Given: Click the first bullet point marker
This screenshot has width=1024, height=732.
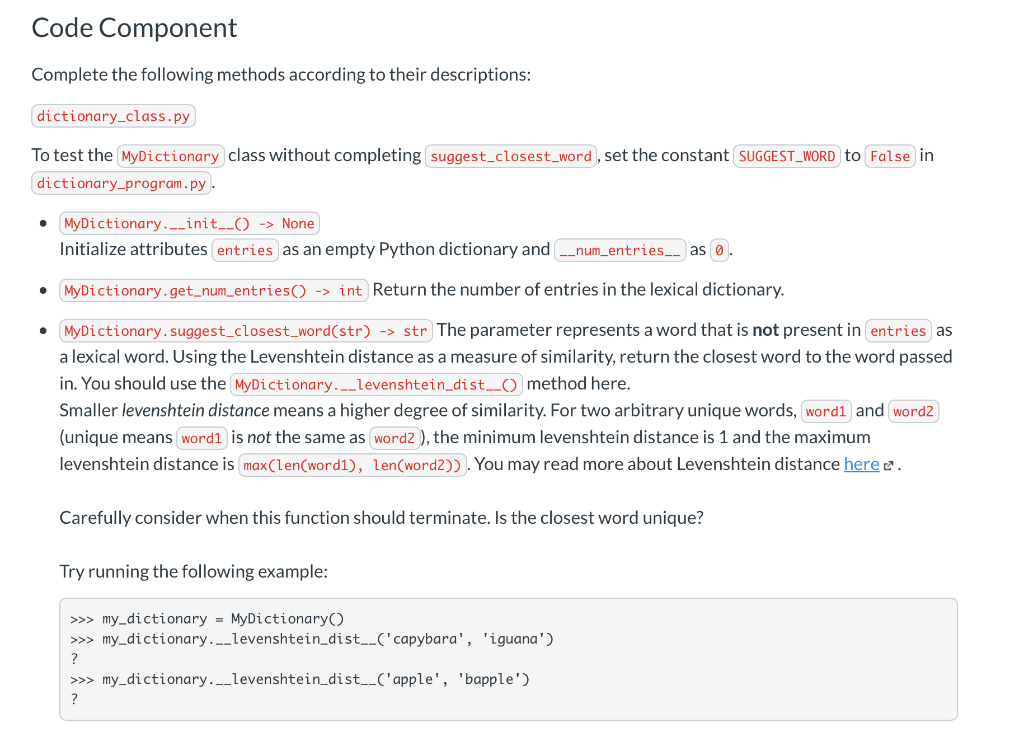Looking at the screenshot, I should pos(42,223).
